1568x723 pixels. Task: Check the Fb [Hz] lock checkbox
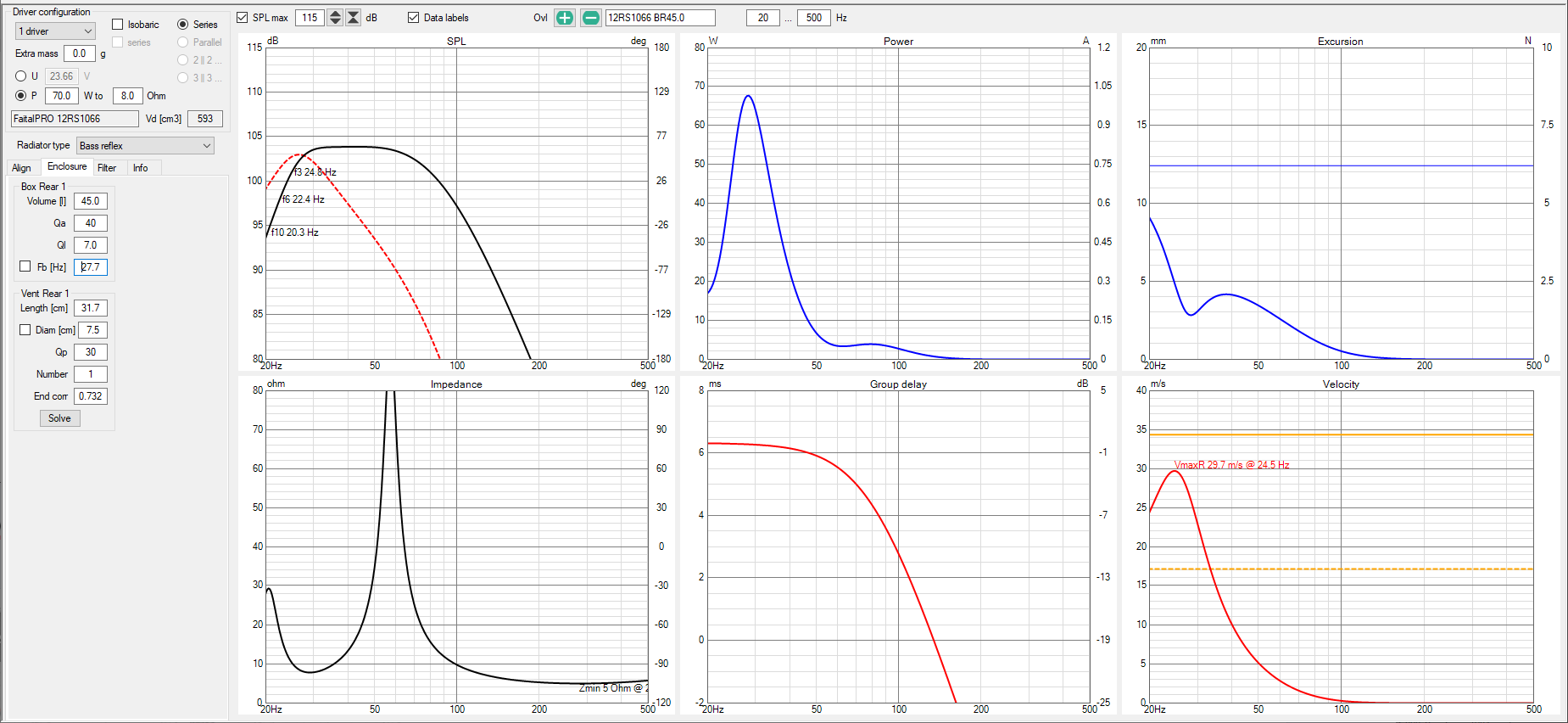(x=25, y=266)
